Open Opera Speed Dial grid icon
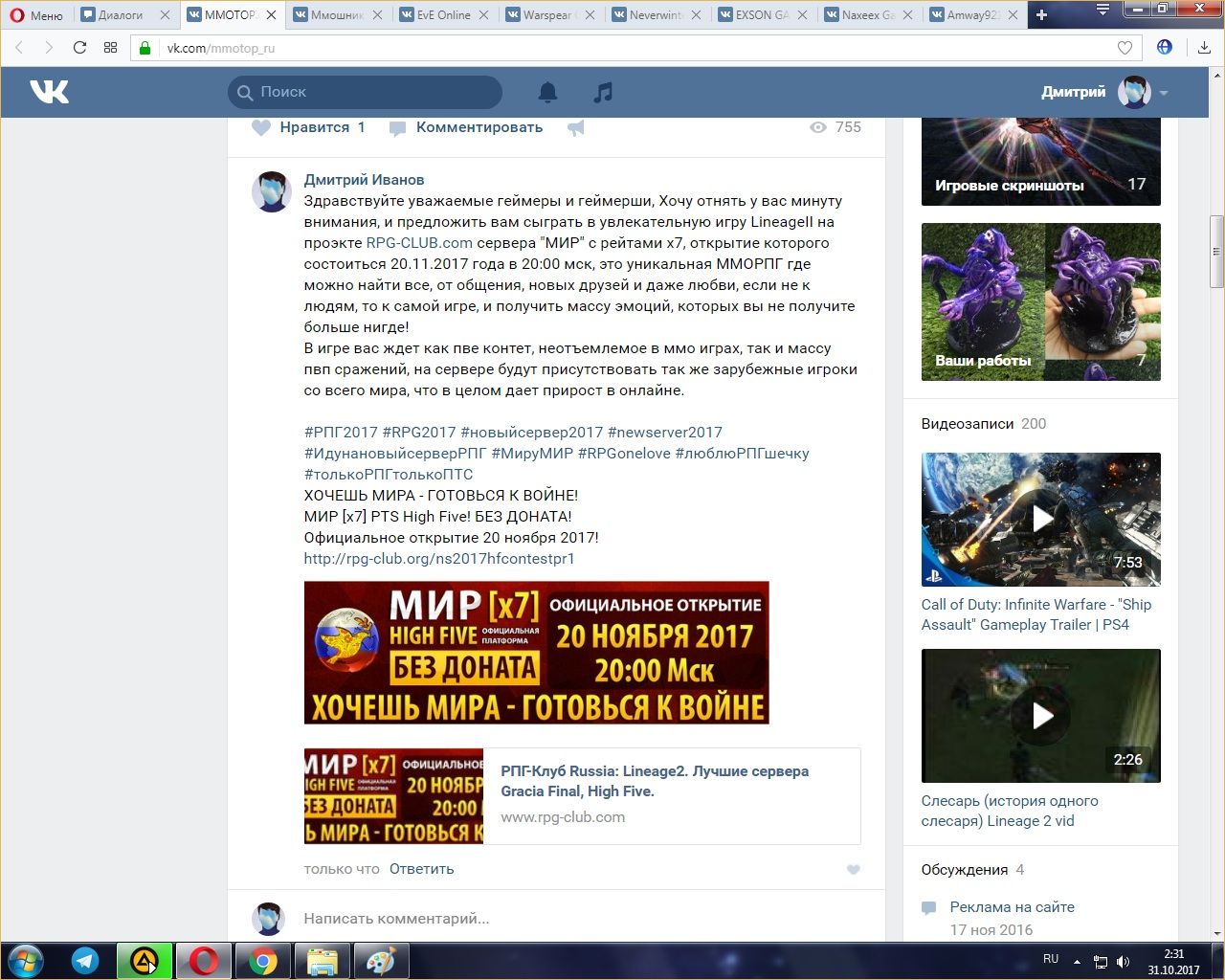The image size is (1225, 980). point(110,48)
